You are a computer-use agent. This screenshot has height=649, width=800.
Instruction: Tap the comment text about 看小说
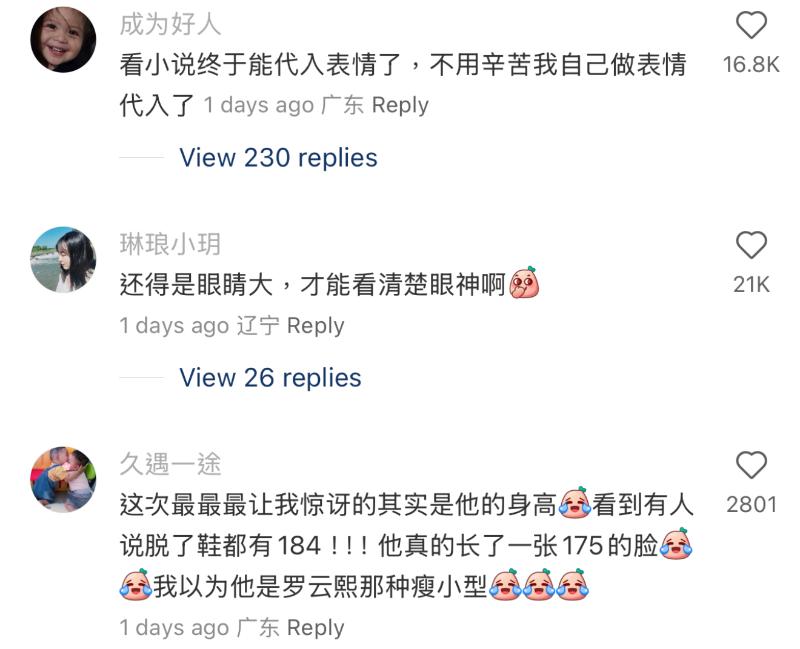click(x=403, y=85)
